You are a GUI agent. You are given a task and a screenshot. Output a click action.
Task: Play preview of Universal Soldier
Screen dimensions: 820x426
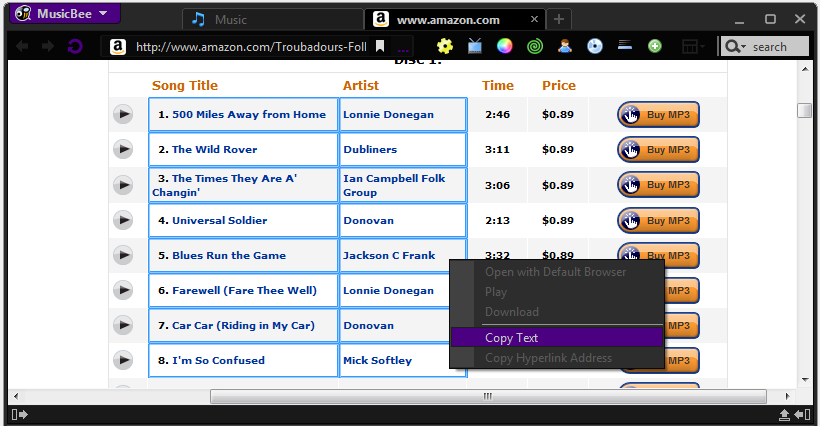(123, 220)
